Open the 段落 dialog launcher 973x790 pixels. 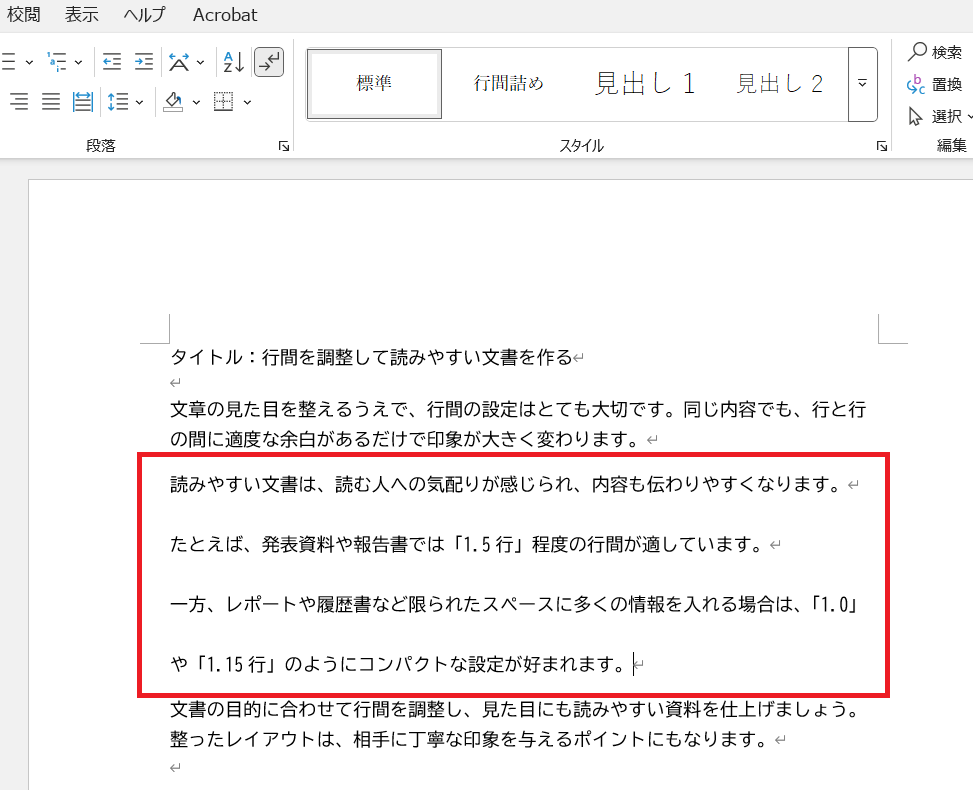coord(284,146)
